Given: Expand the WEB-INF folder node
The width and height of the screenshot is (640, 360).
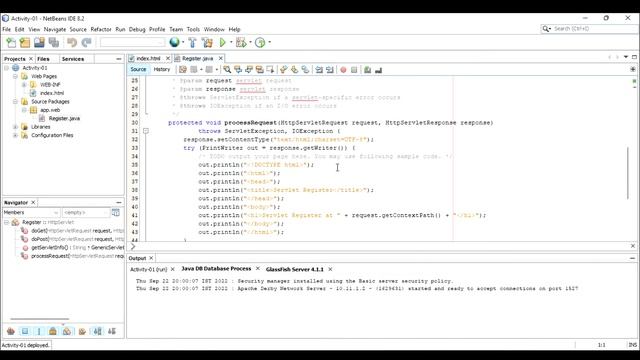Looking at the screenshot, I should (24, 84).
